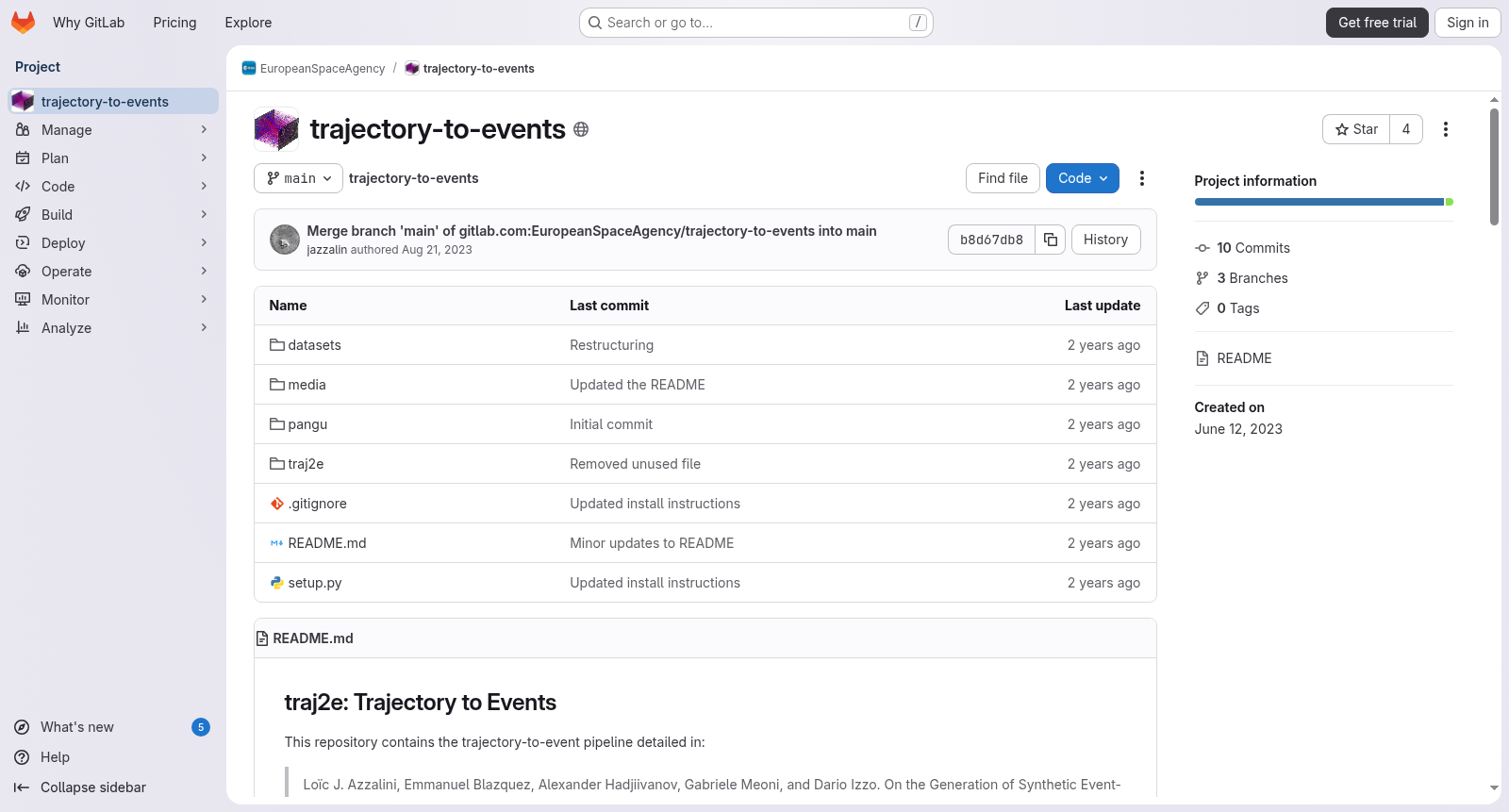
Task: Open the Pricing page
Action: [x=174, y=23]
